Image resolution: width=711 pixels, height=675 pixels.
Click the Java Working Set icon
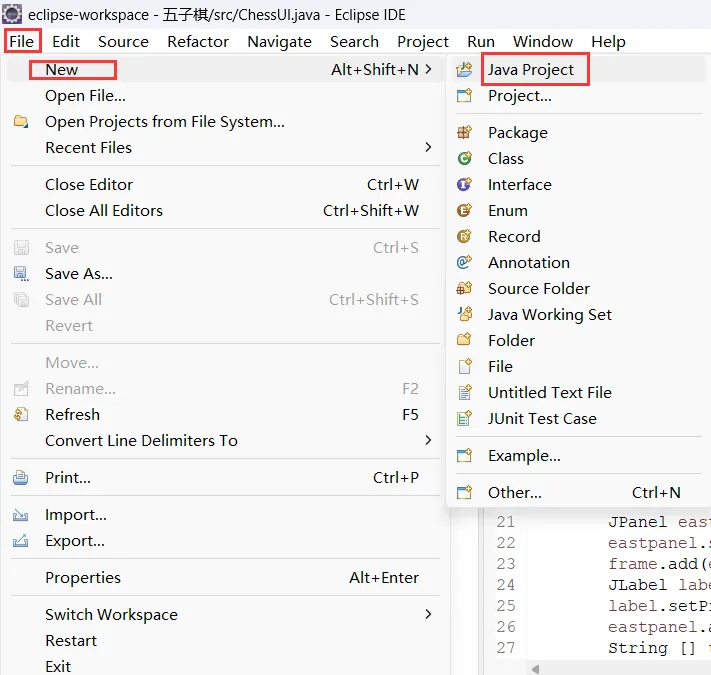(464, 314)
